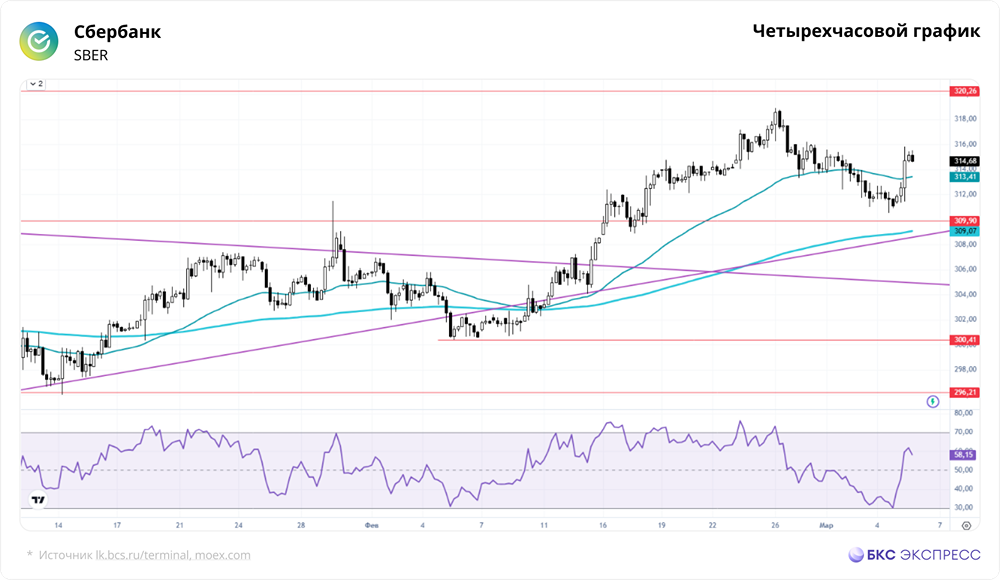Image resolution: width=1000 pixels, height=580 pixels.
Task: Click the date label 11 on time axis
Action: (544, 526)
